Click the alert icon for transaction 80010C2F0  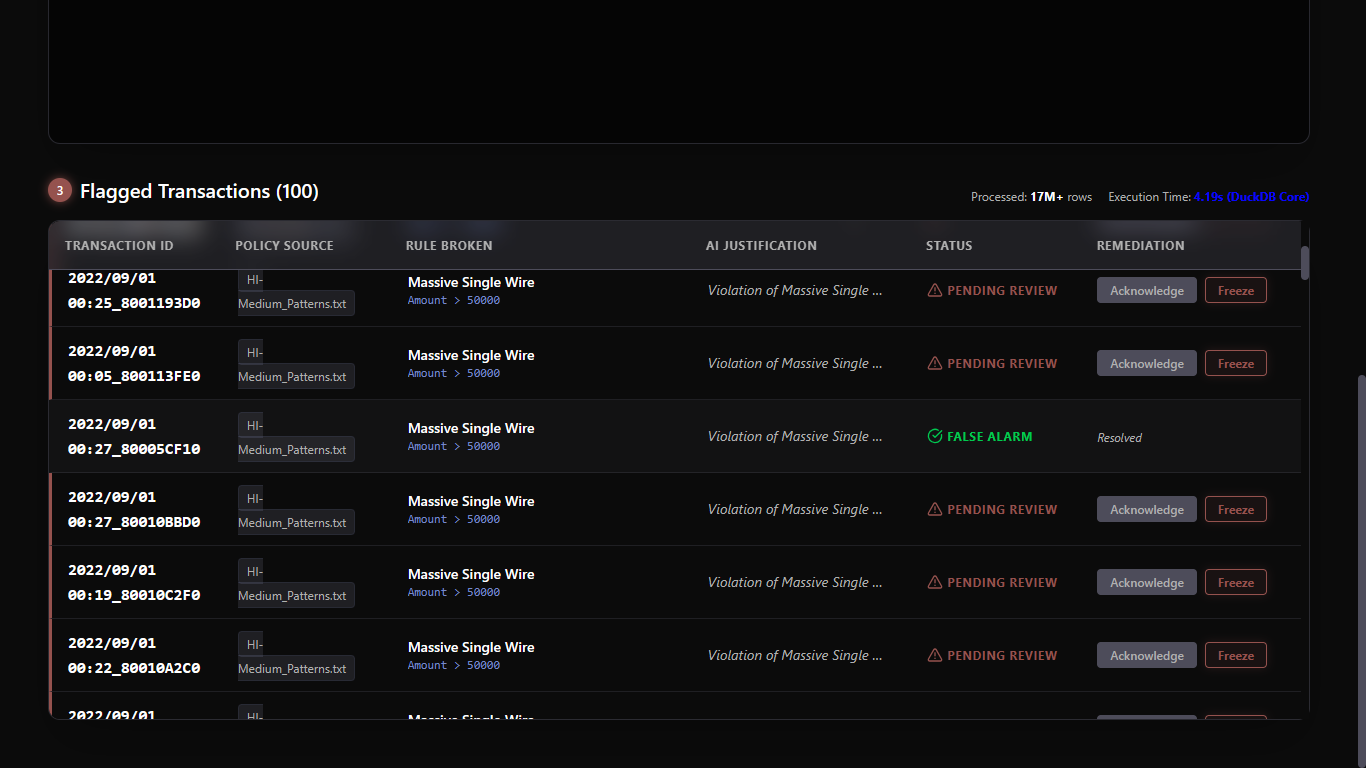click(935, 583)
